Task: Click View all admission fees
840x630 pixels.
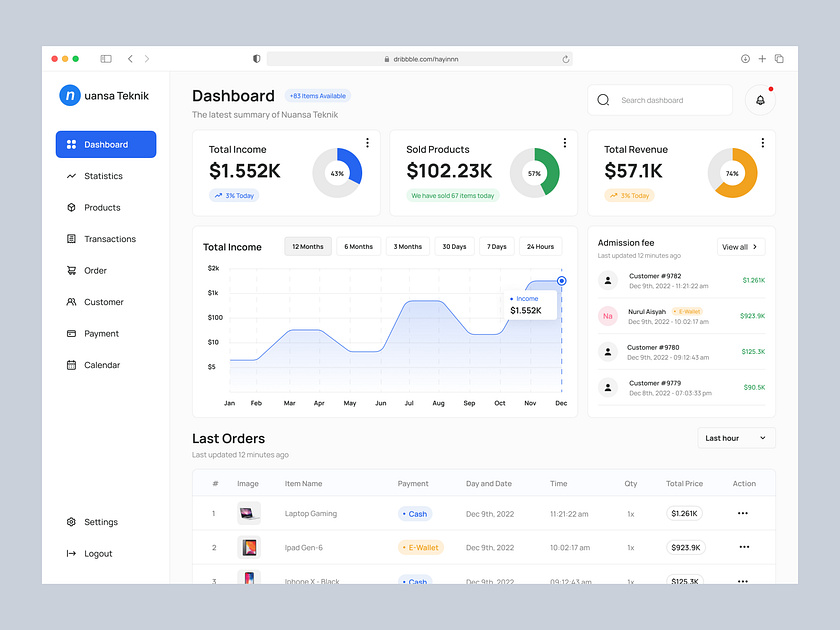Action: pos(741,245)
